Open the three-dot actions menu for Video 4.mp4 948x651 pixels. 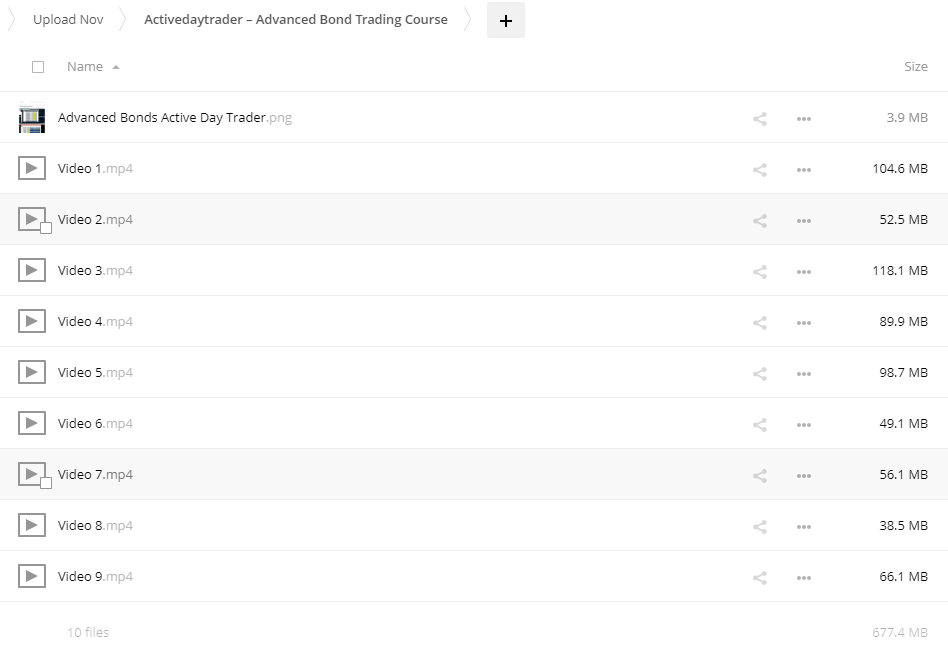pos(803,322)
